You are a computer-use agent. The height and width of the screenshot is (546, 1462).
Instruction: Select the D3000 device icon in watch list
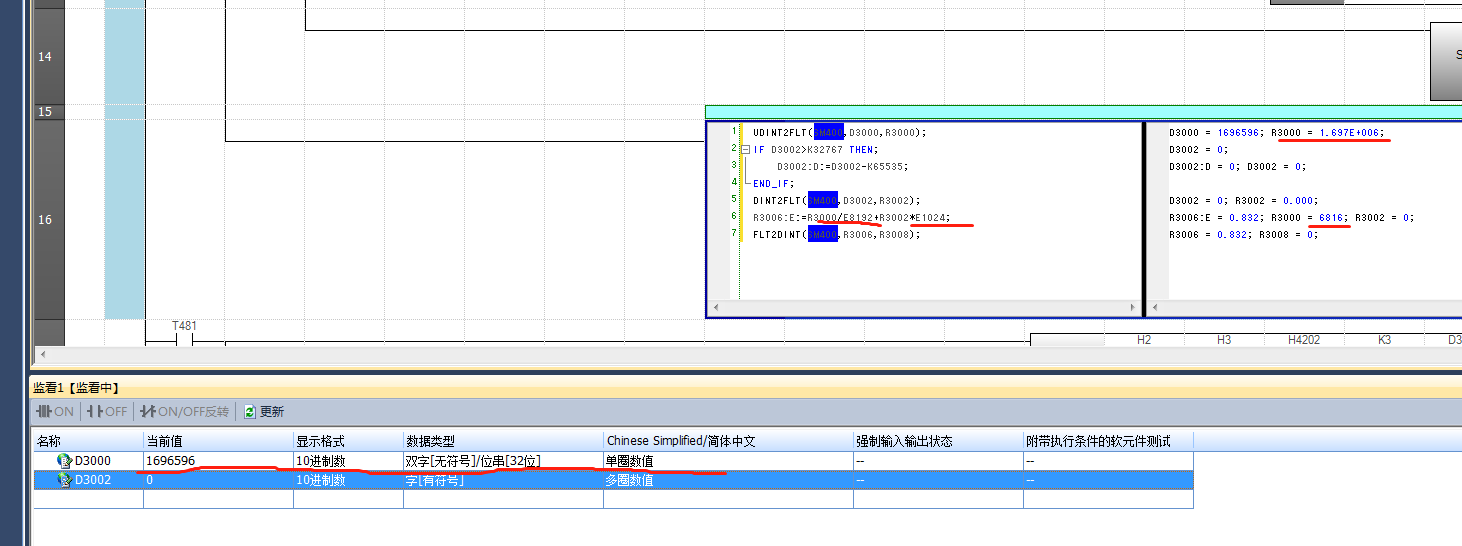65,461
